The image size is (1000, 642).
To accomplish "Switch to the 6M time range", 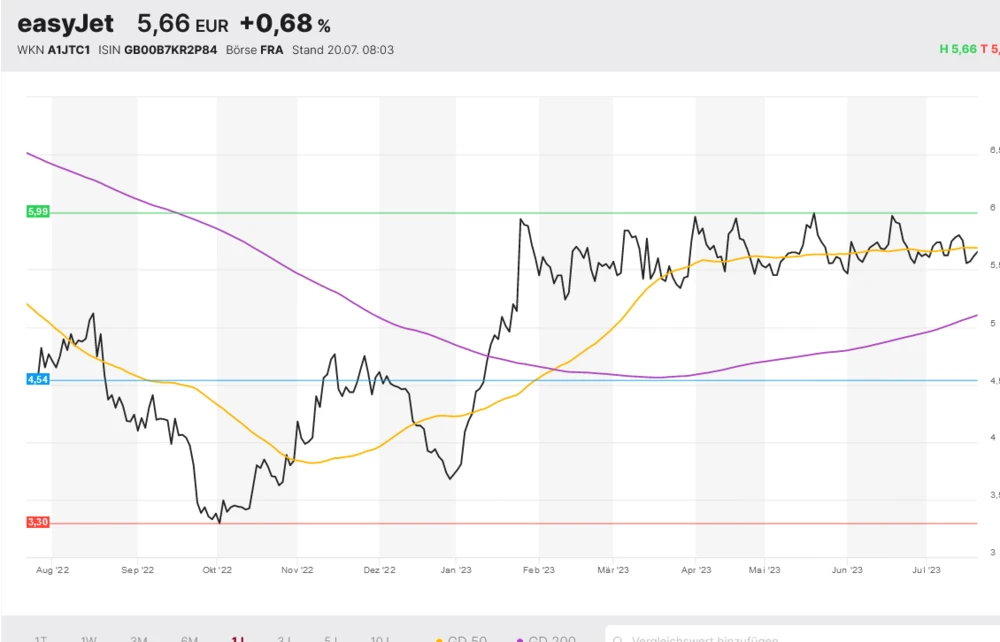I will tap(189, 639).
